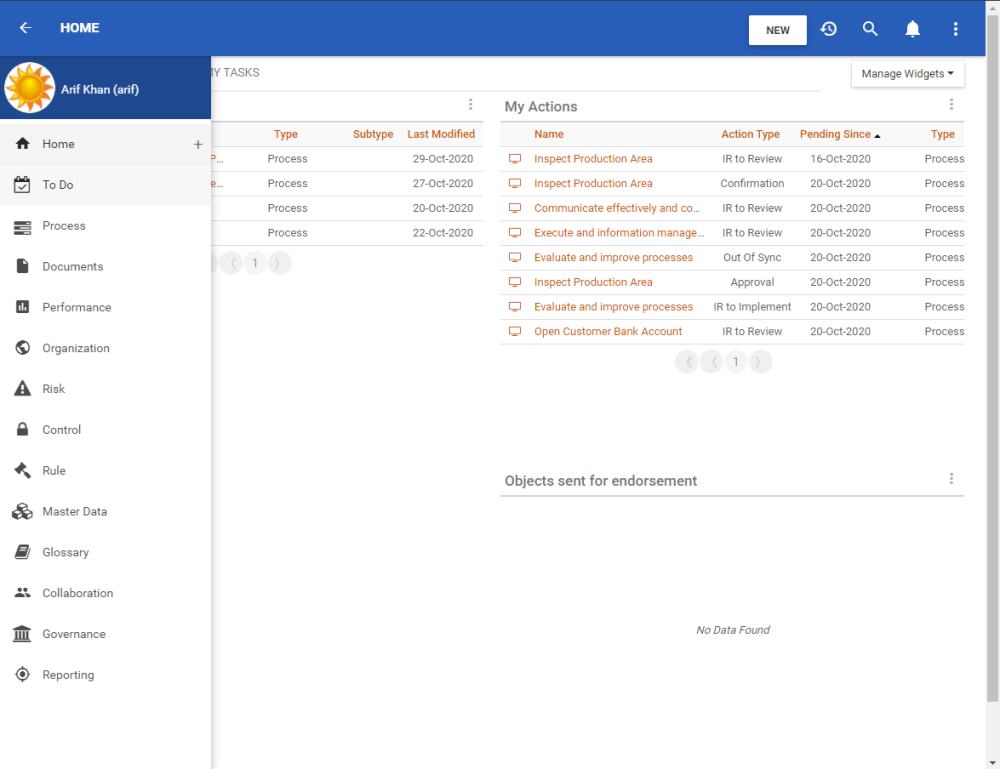The width and height of the screenshot is (1000, 769).
Task: Open Open Customer Bank Account link
Action: (608, 332)
